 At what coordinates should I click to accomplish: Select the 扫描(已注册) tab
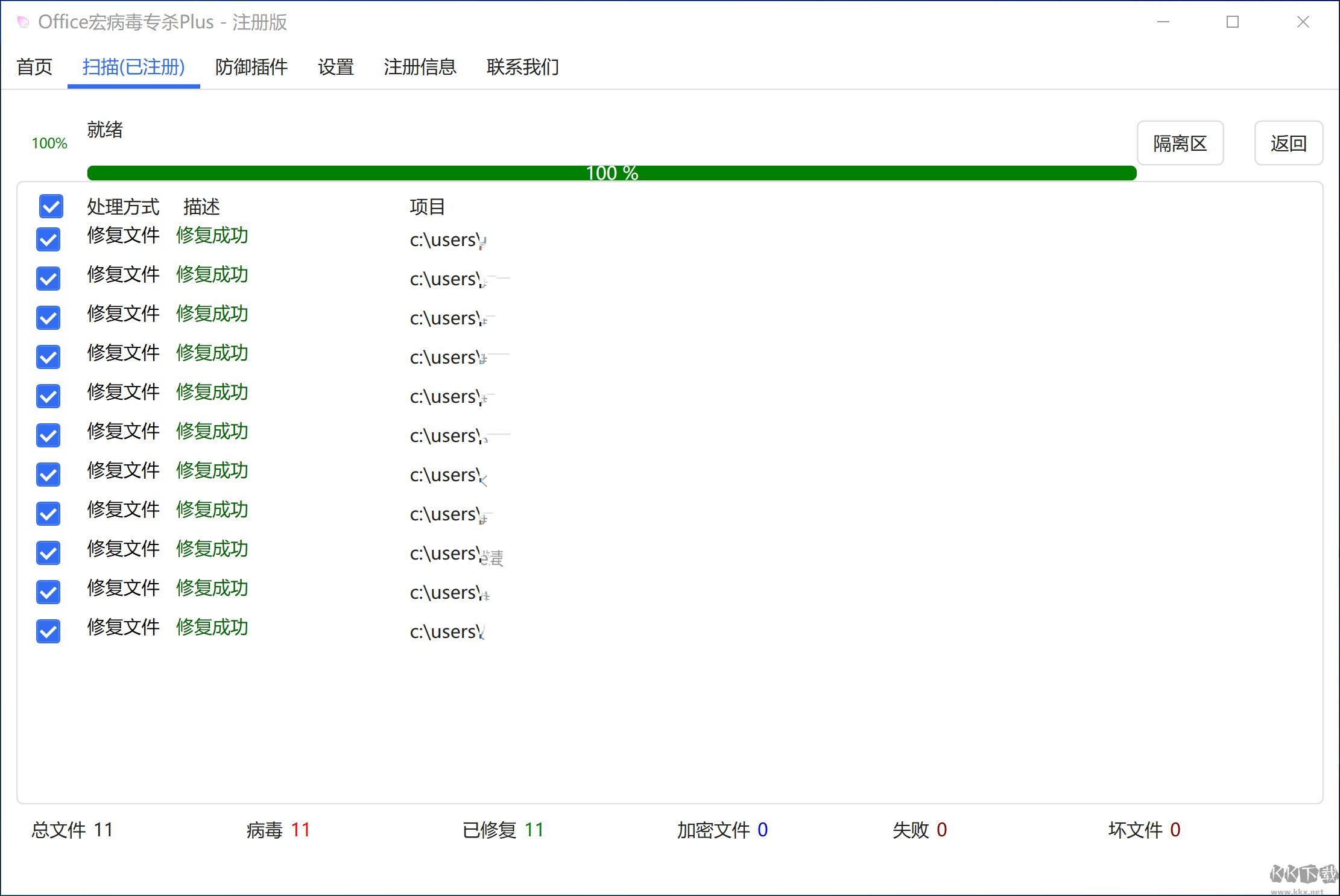tap(133, 67)
